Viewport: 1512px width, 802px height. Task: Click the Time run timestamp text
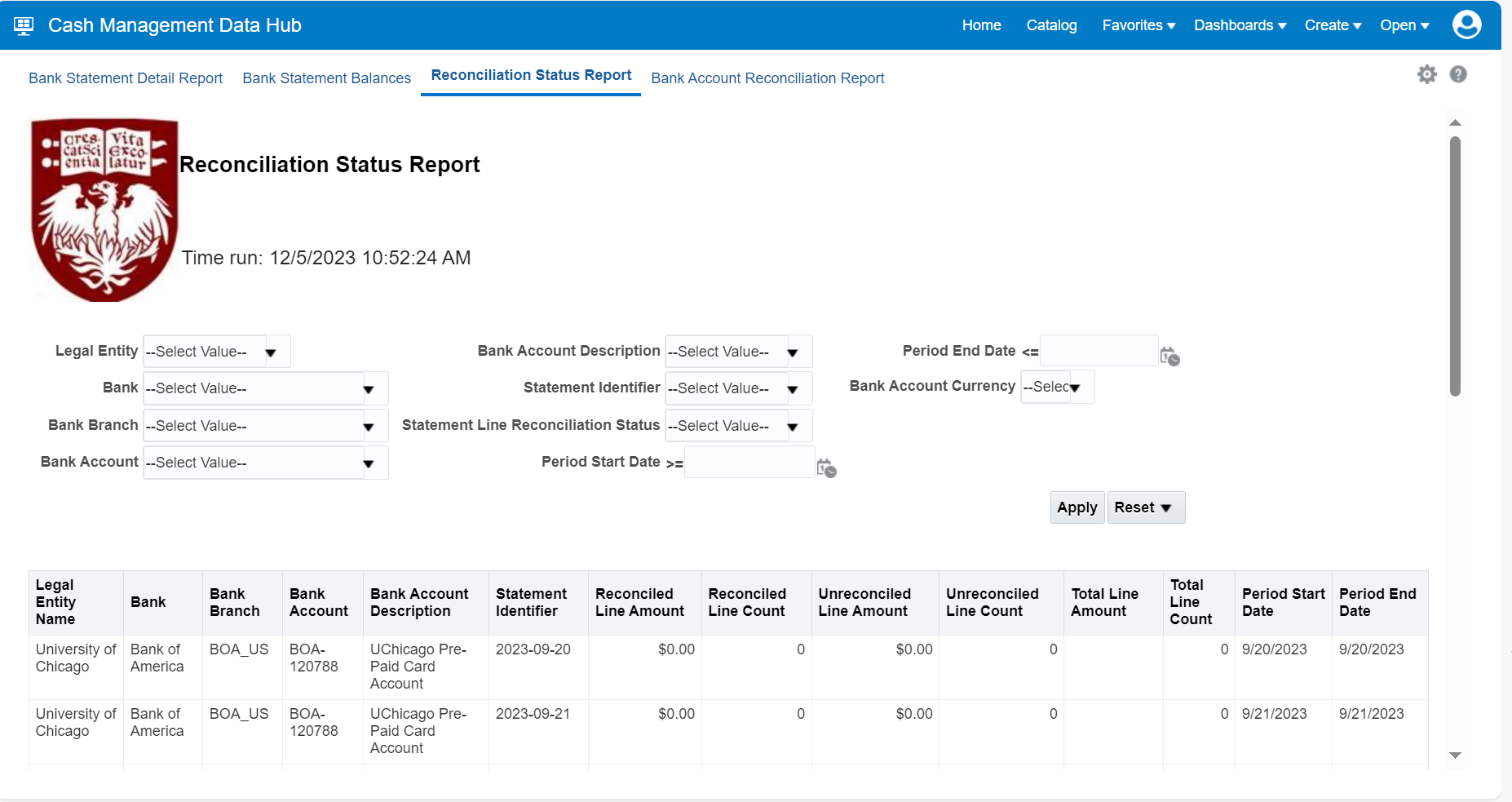(326, 258)
